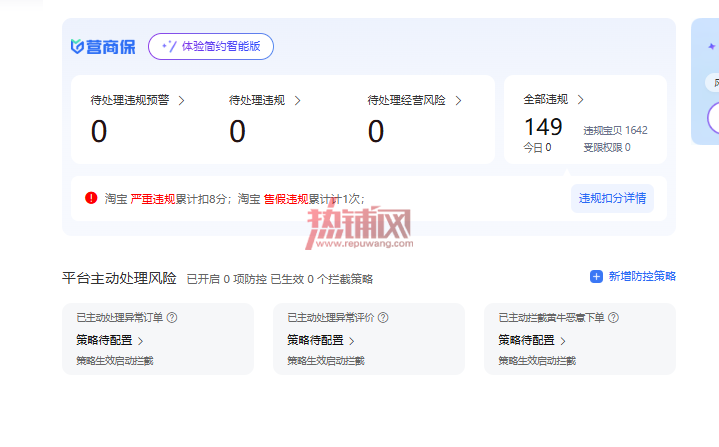Click the 违规扣分详情 button

612,198
